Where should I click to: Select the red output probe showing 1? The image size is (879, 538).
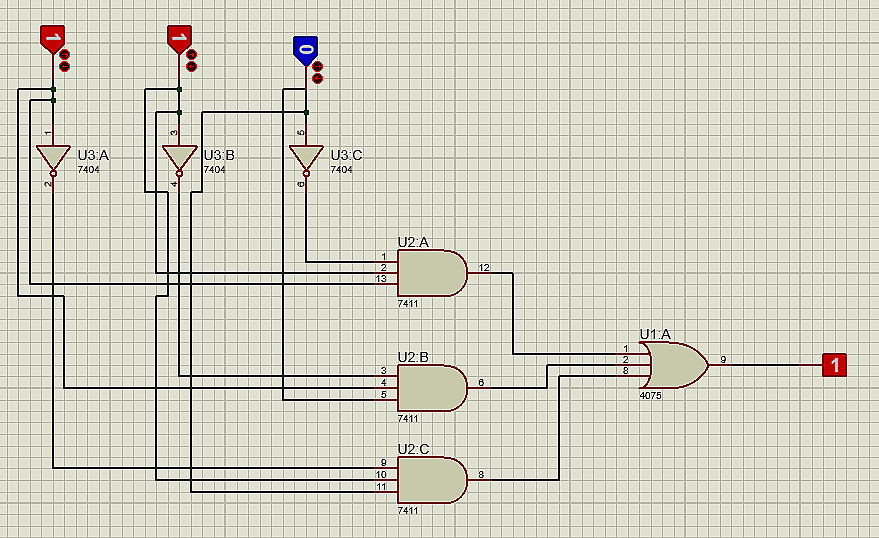coord(834,365)
